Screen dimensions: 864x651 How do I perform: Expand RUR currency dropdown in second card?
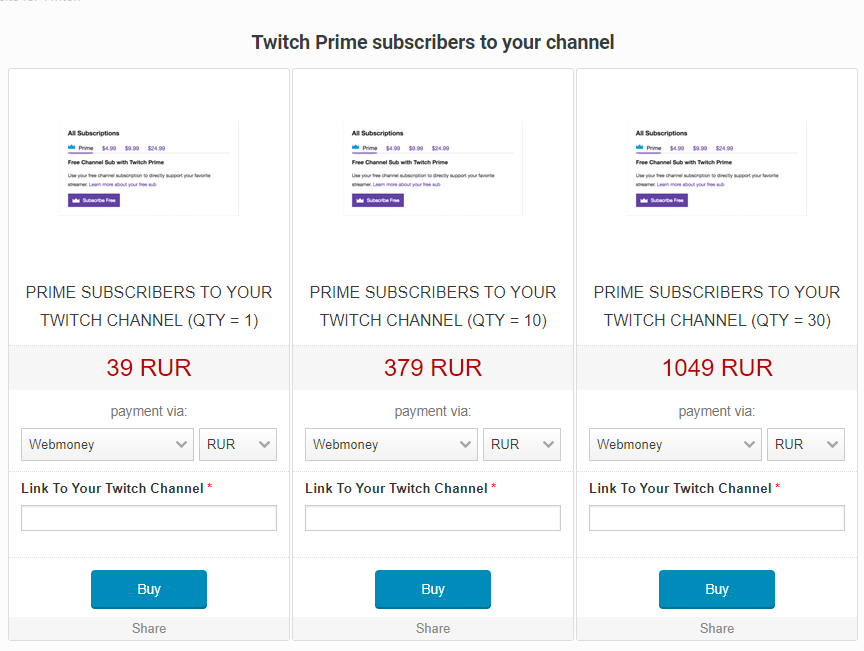522,445
